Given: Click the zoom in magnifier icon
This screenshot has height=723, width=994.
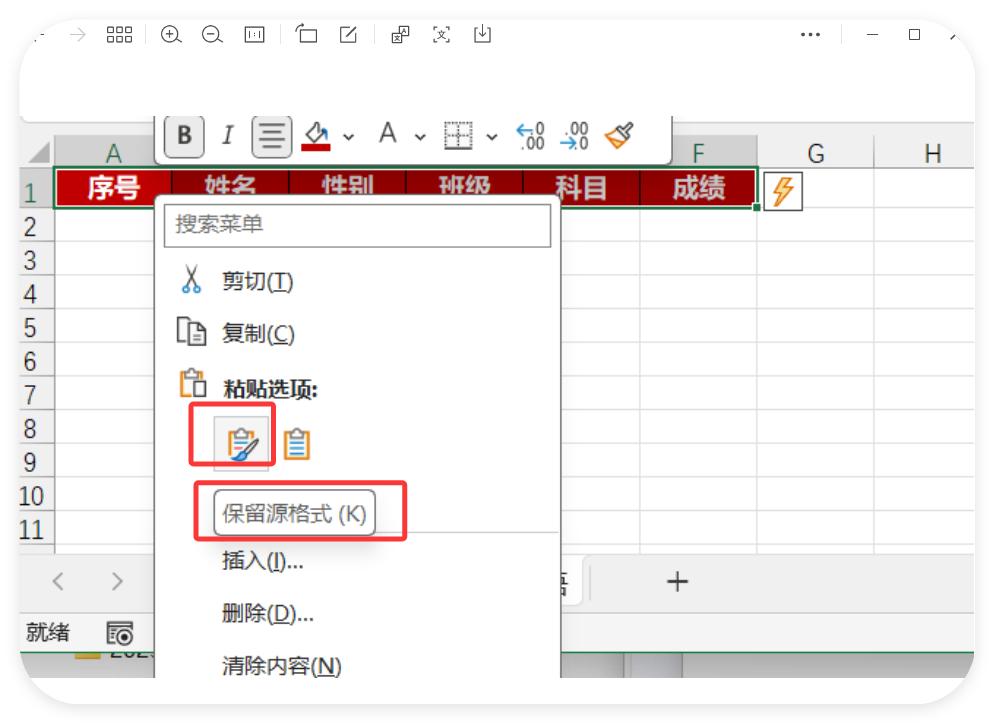Looking at the screenshot, I should pos(171,34).
